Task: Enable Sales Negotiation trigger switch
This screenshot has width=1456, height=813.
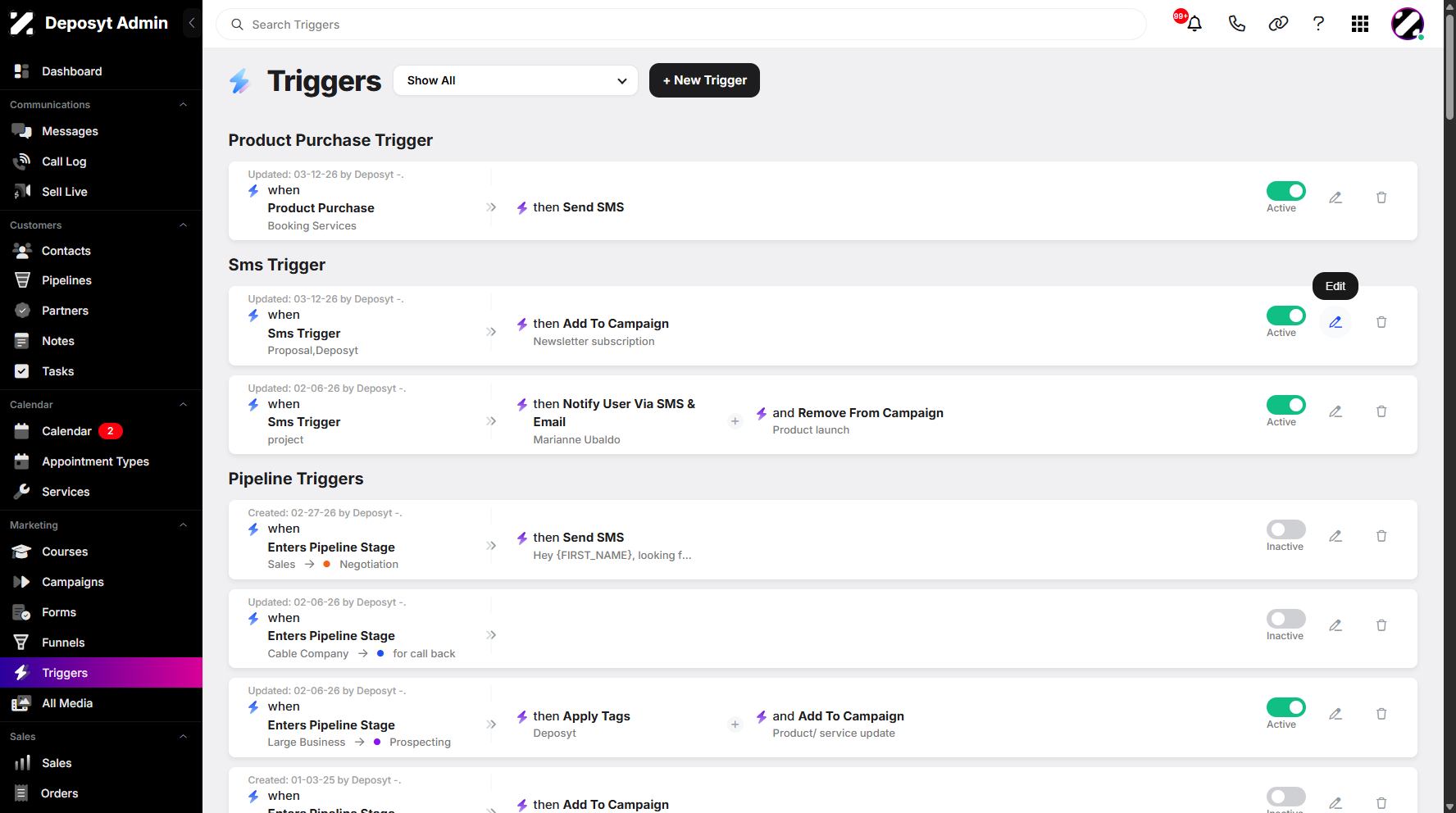Action: pyautogui.click(x=1285, y=529)
